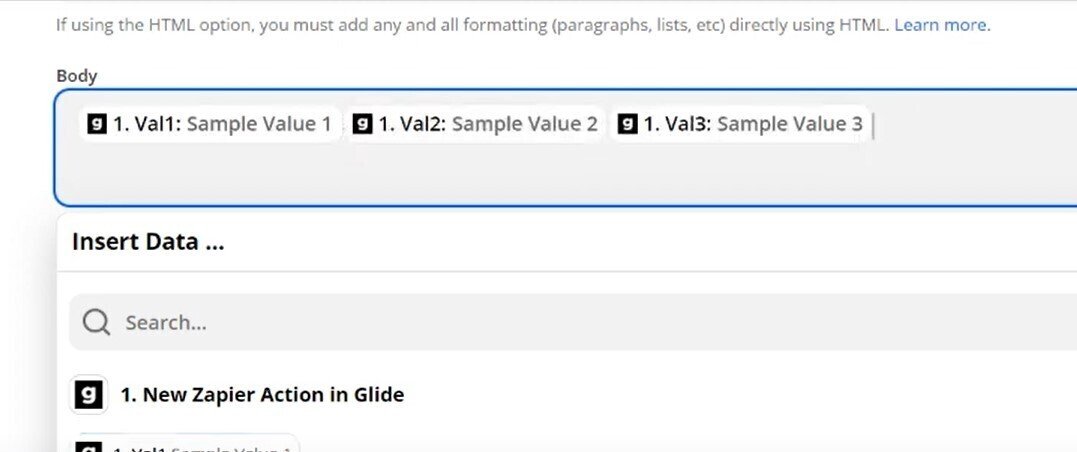Select the Val1 Sample Value 1 pill
The width and height of the screenshot is (1077, 452).
coord(210,124)
